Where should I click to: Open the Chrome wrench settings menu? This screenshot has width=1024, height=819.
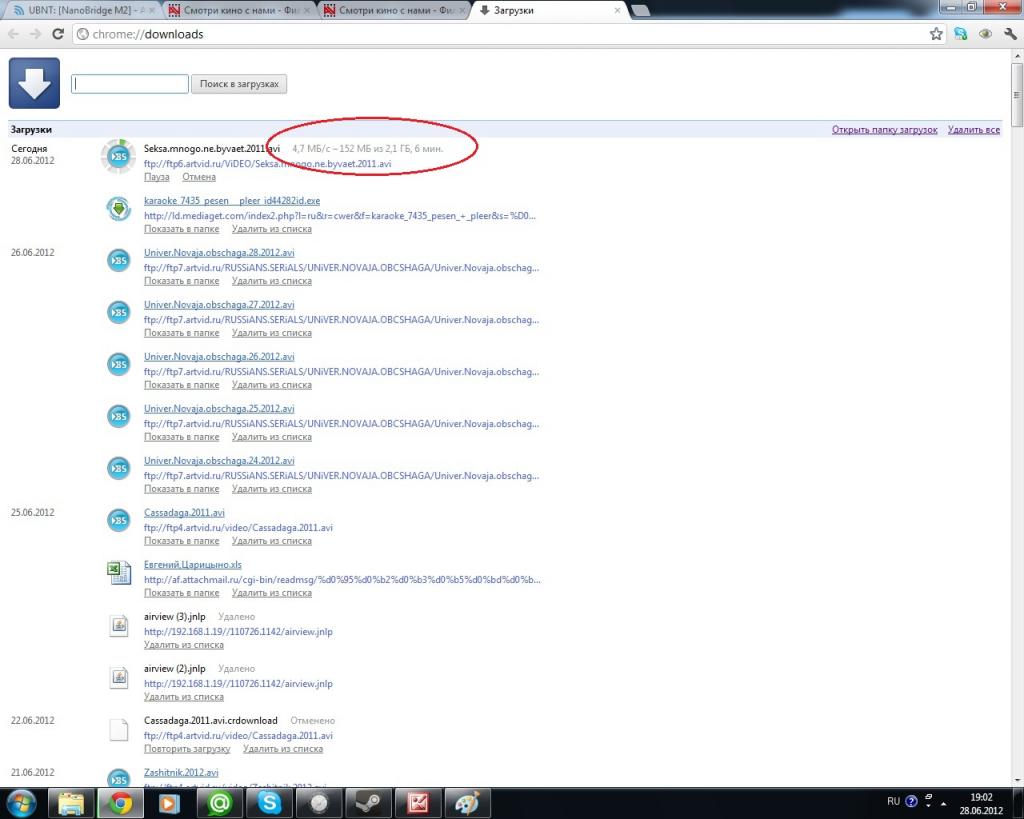point(1010,34)
